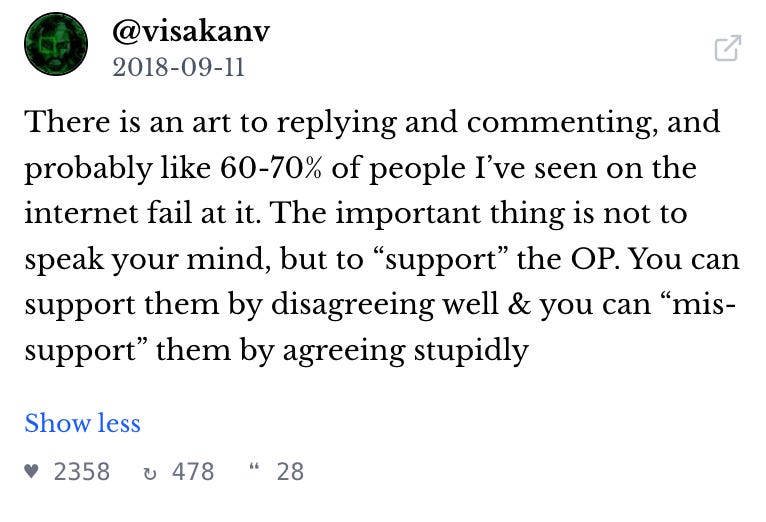766x522 pixels.
Task: Click the @visakanv username
Action: pos(191,31)
